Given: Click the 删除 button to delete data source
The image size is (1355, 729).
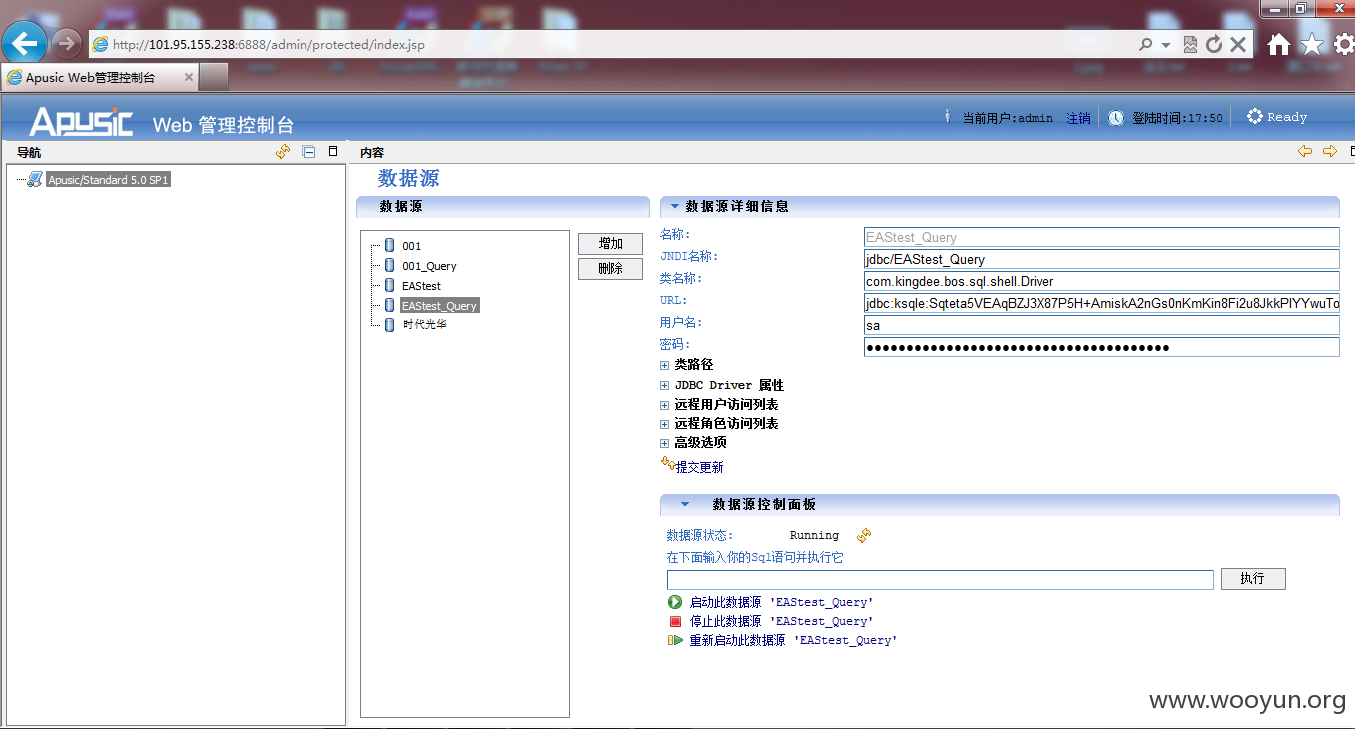Looking at the screenshot, I should click(610, 268).
